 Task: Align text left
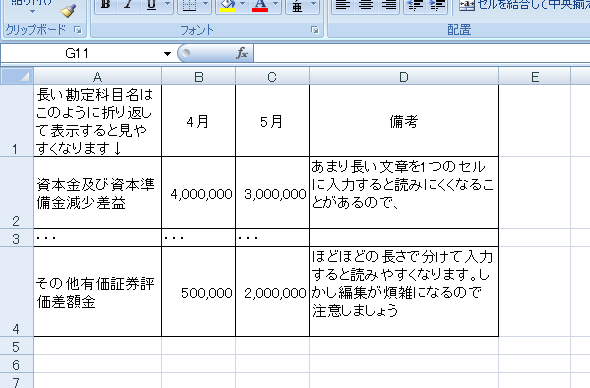342,5
